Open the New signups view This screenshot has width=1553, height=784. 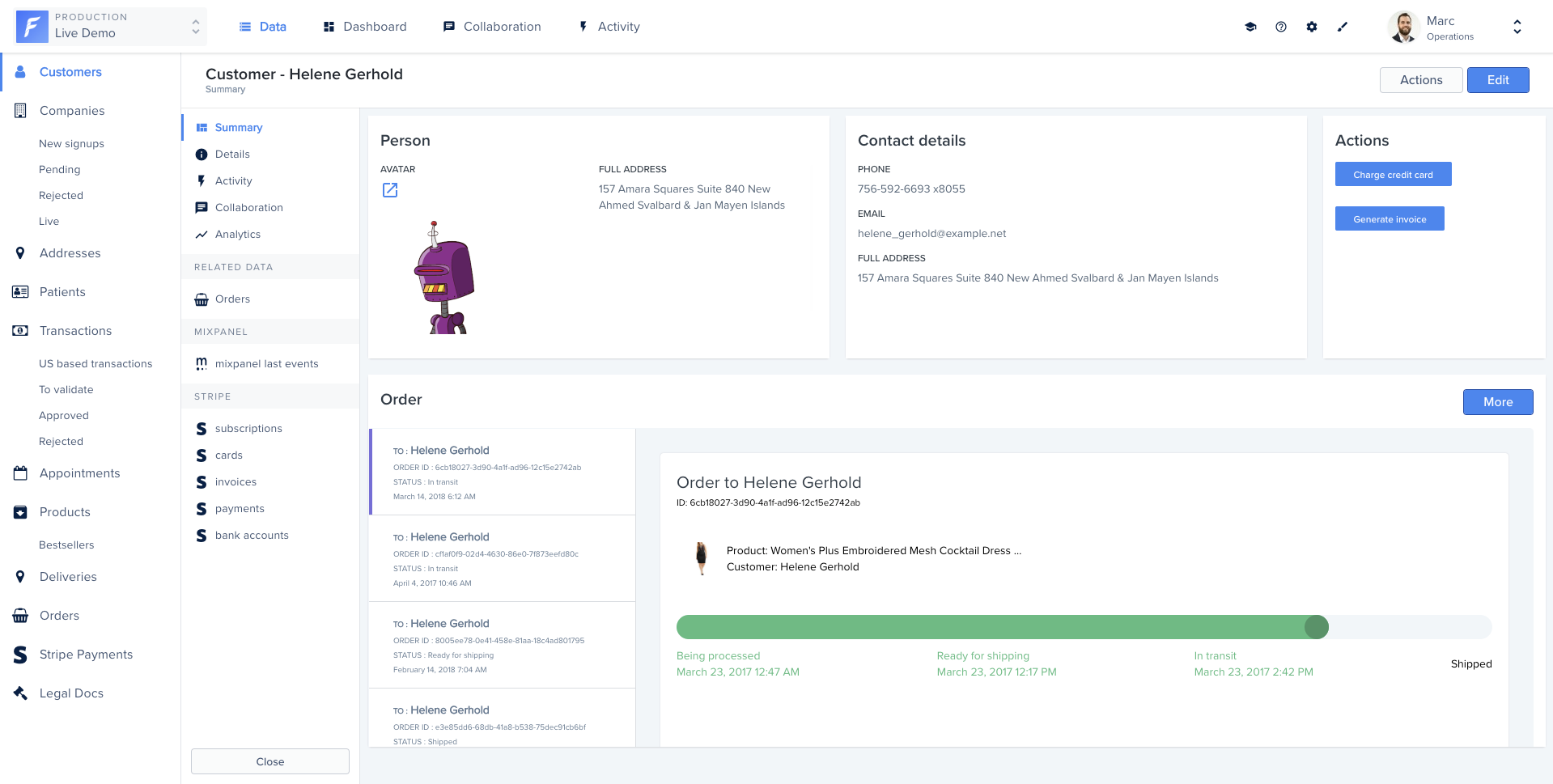[71, 144]
